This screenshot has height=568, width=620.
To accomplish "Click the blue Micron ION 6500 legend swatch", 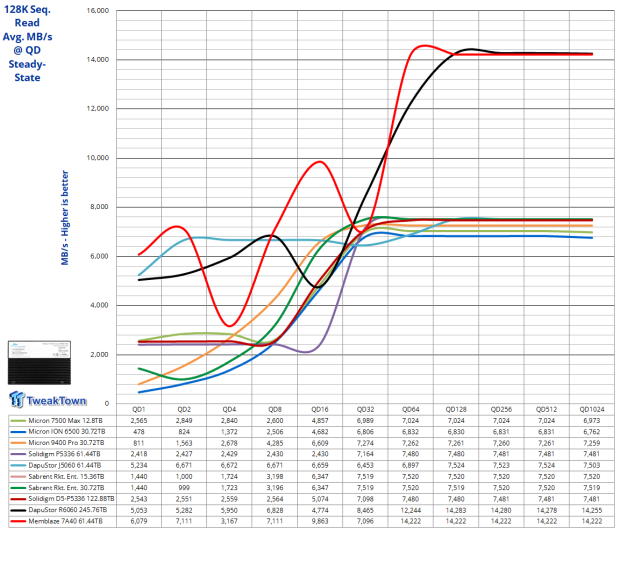I will tap(18, 432).
